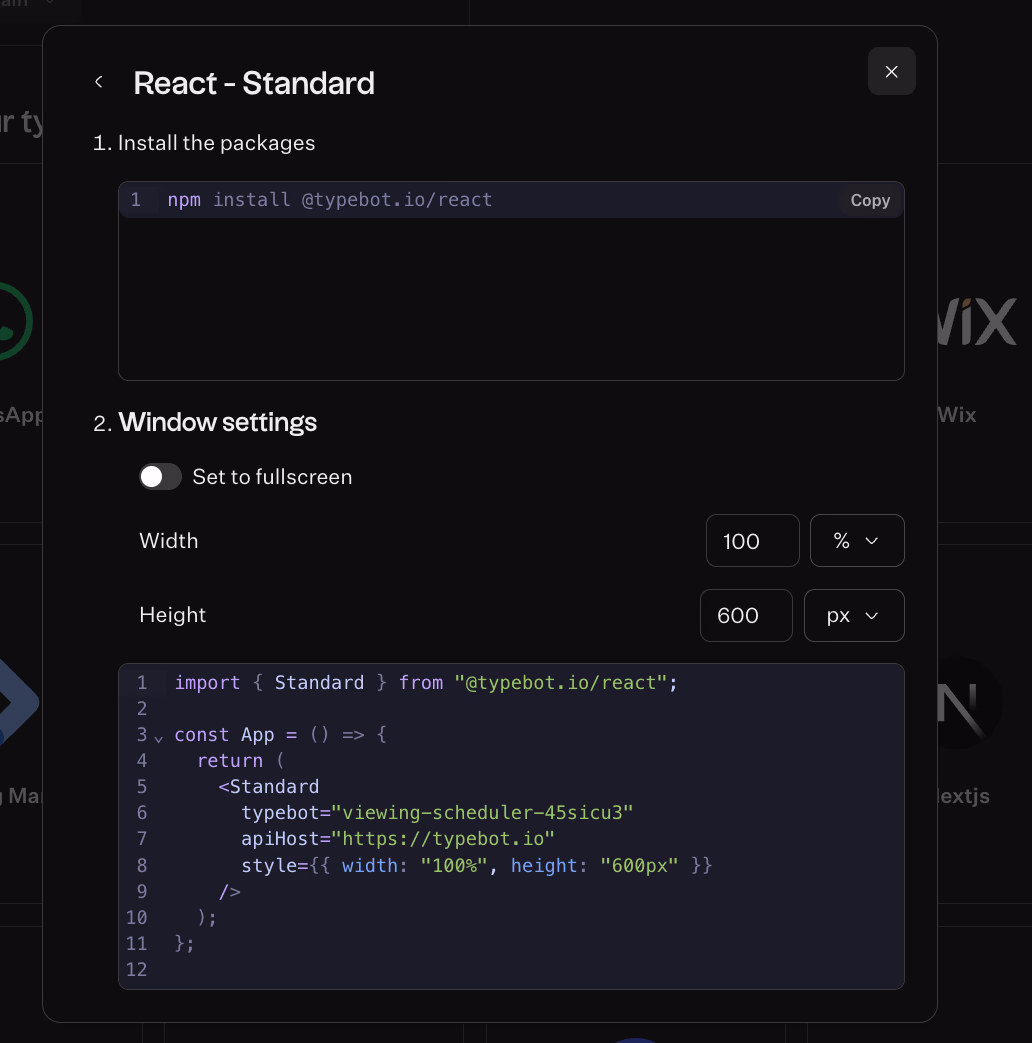The height and width of the screenshot is (1043, 1032).
Task: Click the apiHost URL in the snippet
Action: point(443,839)
